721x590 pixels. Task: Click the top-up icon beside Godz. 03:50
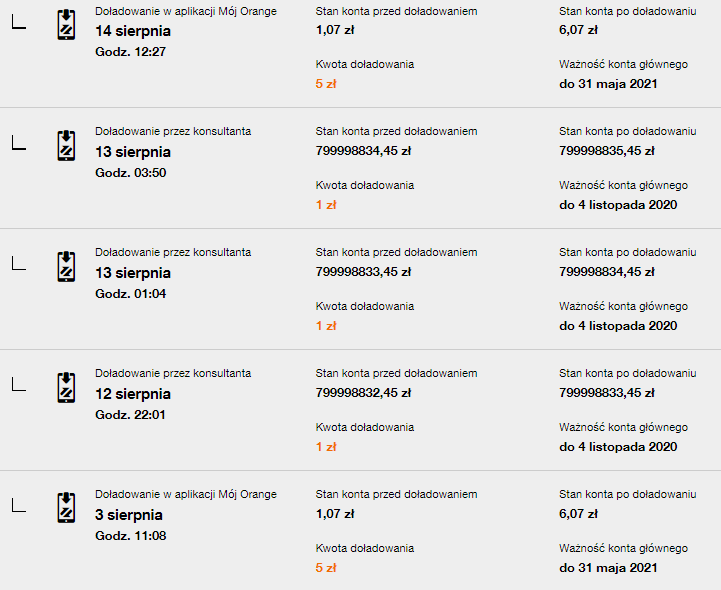pos(66,146)
